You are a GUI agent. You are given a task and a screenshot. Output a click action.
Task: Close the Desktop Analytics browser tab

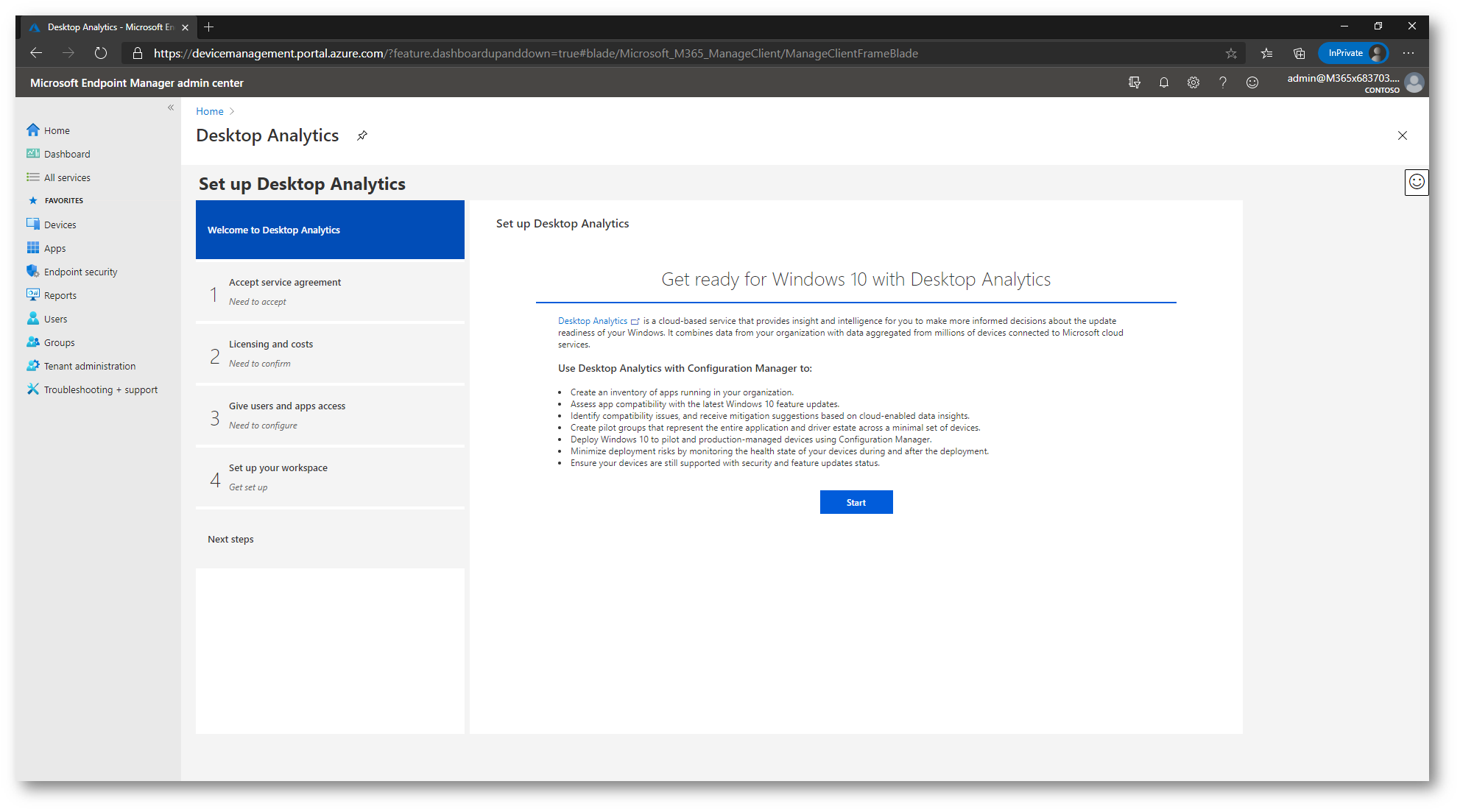[x=185, y=27]
